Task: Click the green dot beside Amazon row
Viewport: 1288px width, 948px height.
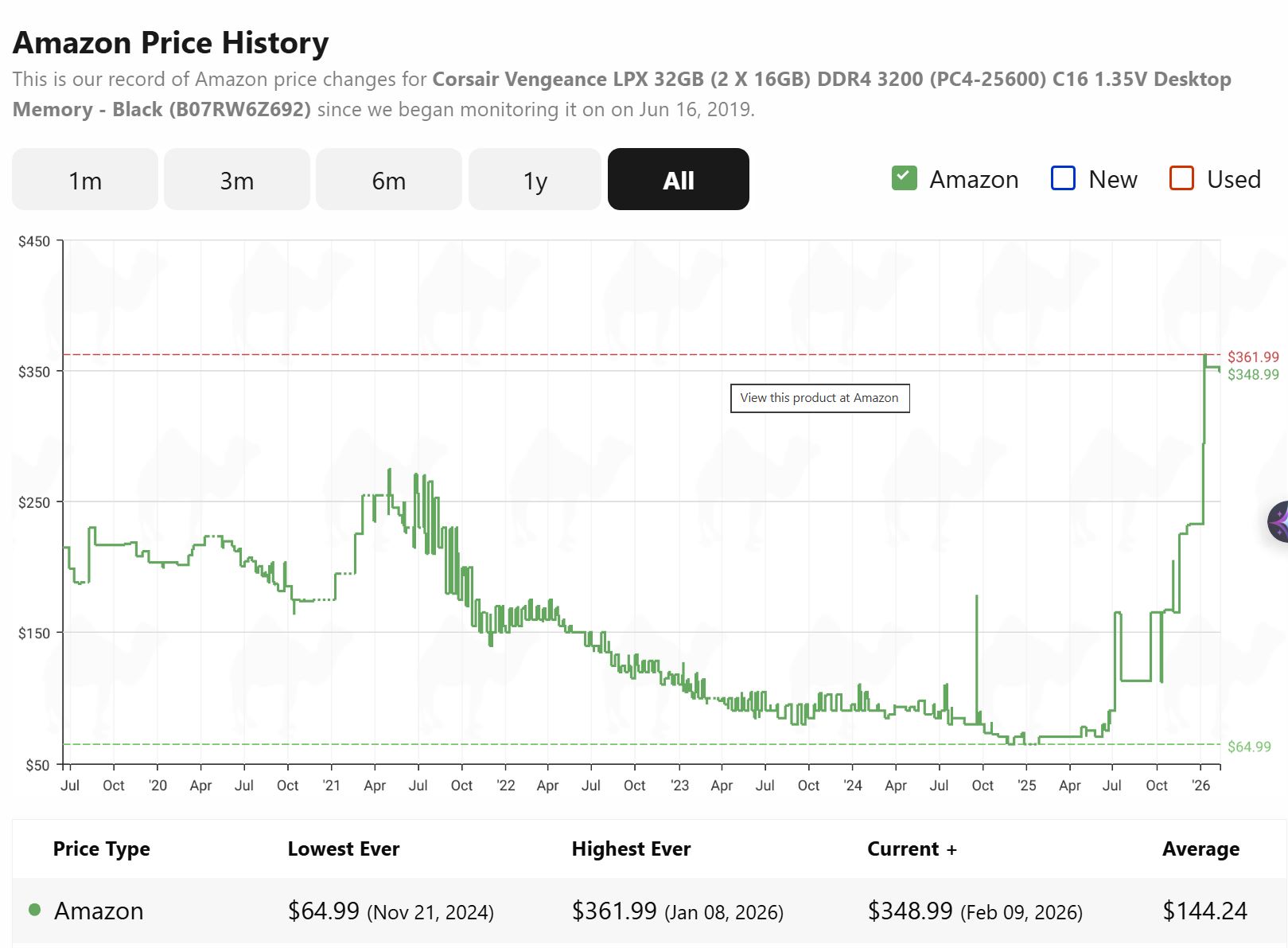Action: [34, 910]
